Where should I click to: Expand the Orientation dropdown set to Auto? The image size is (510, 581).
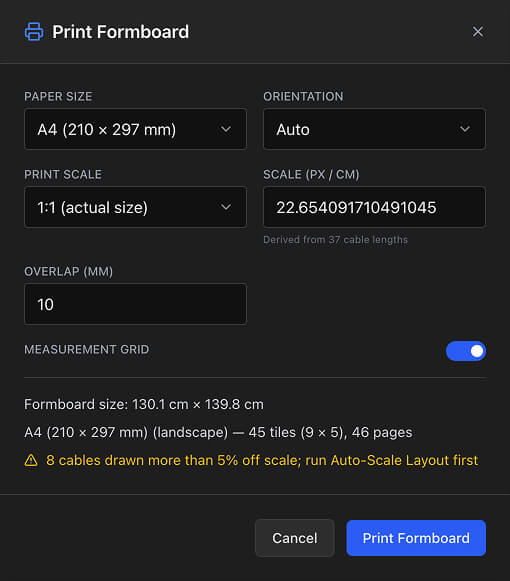pos(374,129)
